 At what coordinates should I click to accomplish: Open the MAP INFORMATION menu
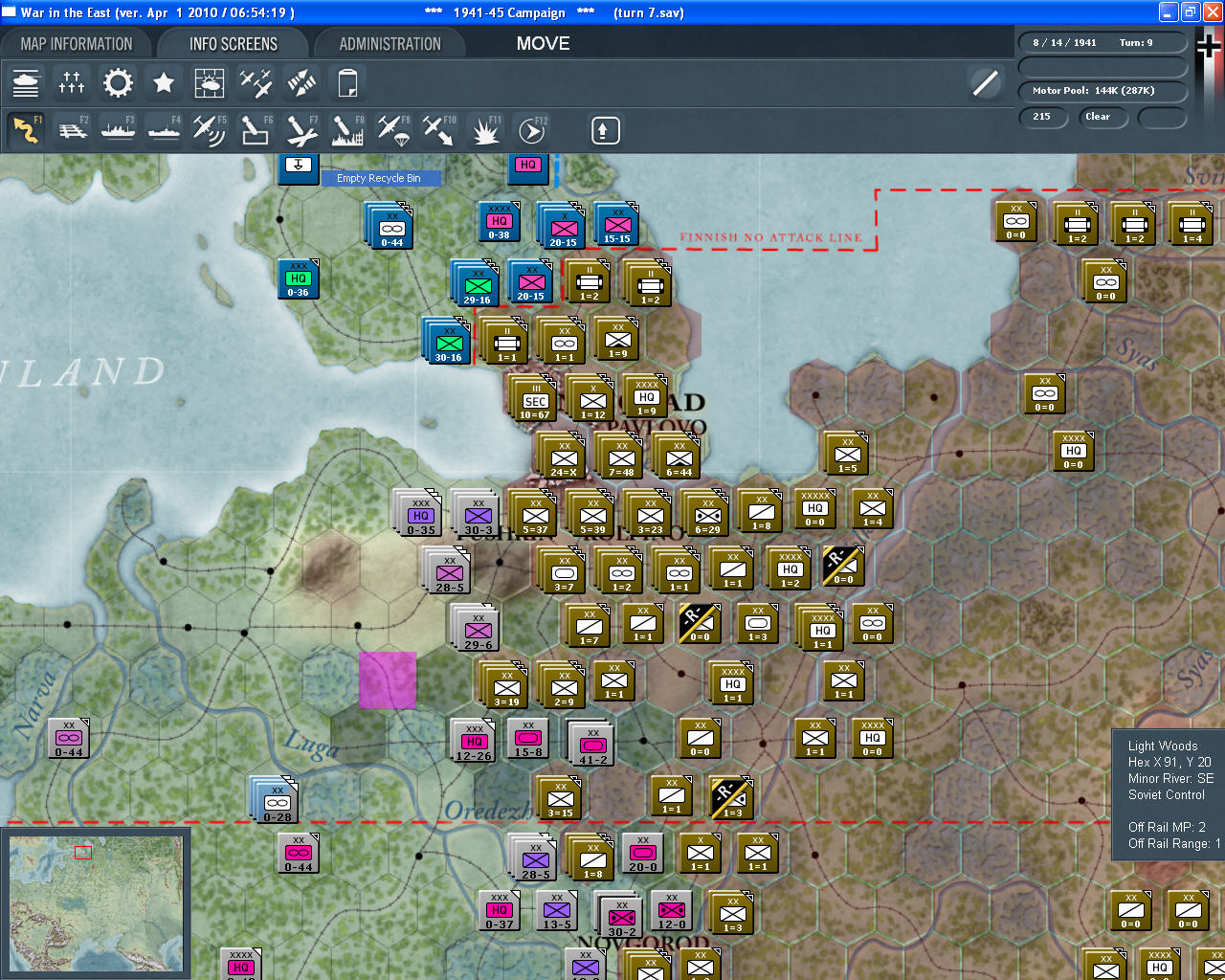pyautogui.click(x=77, y=43)
